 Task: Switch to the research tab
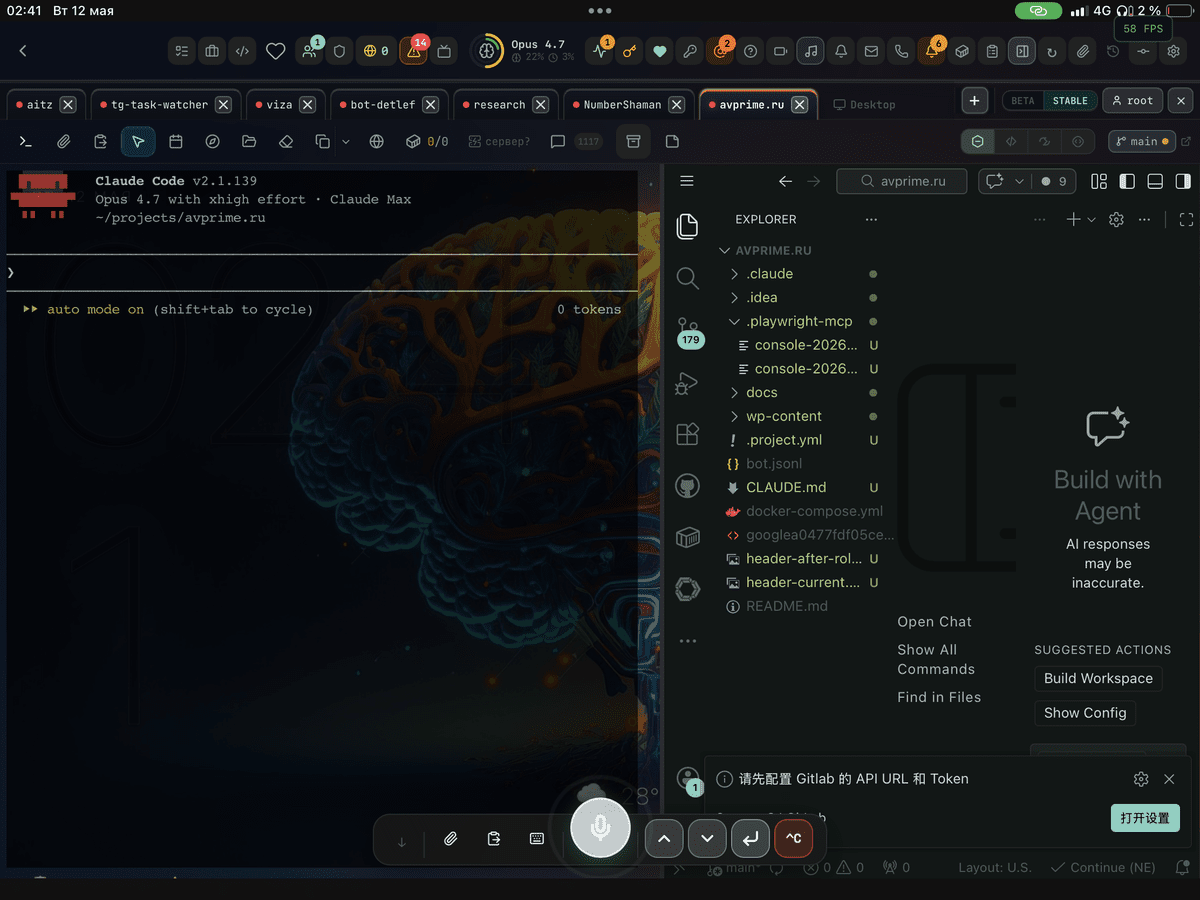[x=499, y=104]
